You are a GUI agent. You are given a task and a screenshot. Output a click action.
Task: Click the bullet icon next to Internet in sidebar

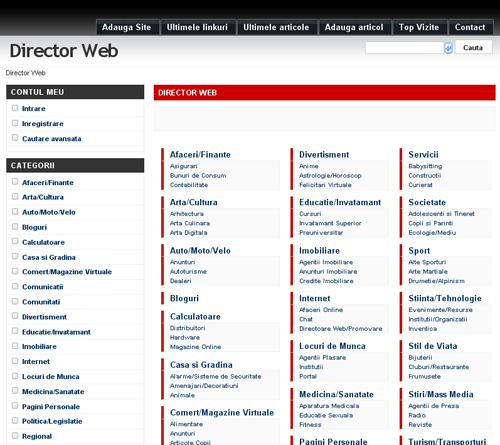(x=15, y=361)
